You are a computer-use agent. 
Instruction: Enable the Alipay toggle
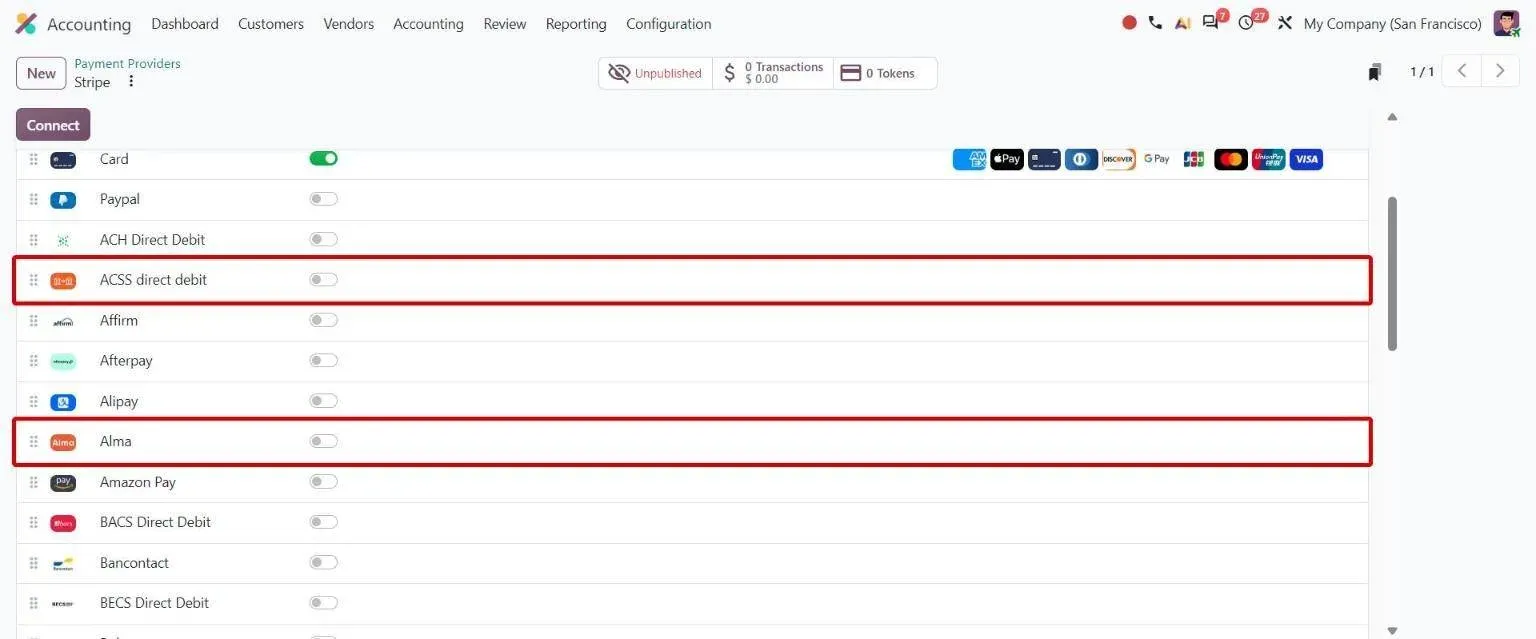323,401
